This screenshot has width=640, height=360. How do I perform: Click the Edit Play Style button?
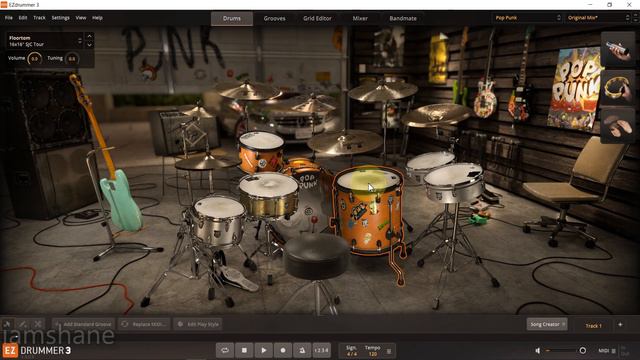point(198,324)
